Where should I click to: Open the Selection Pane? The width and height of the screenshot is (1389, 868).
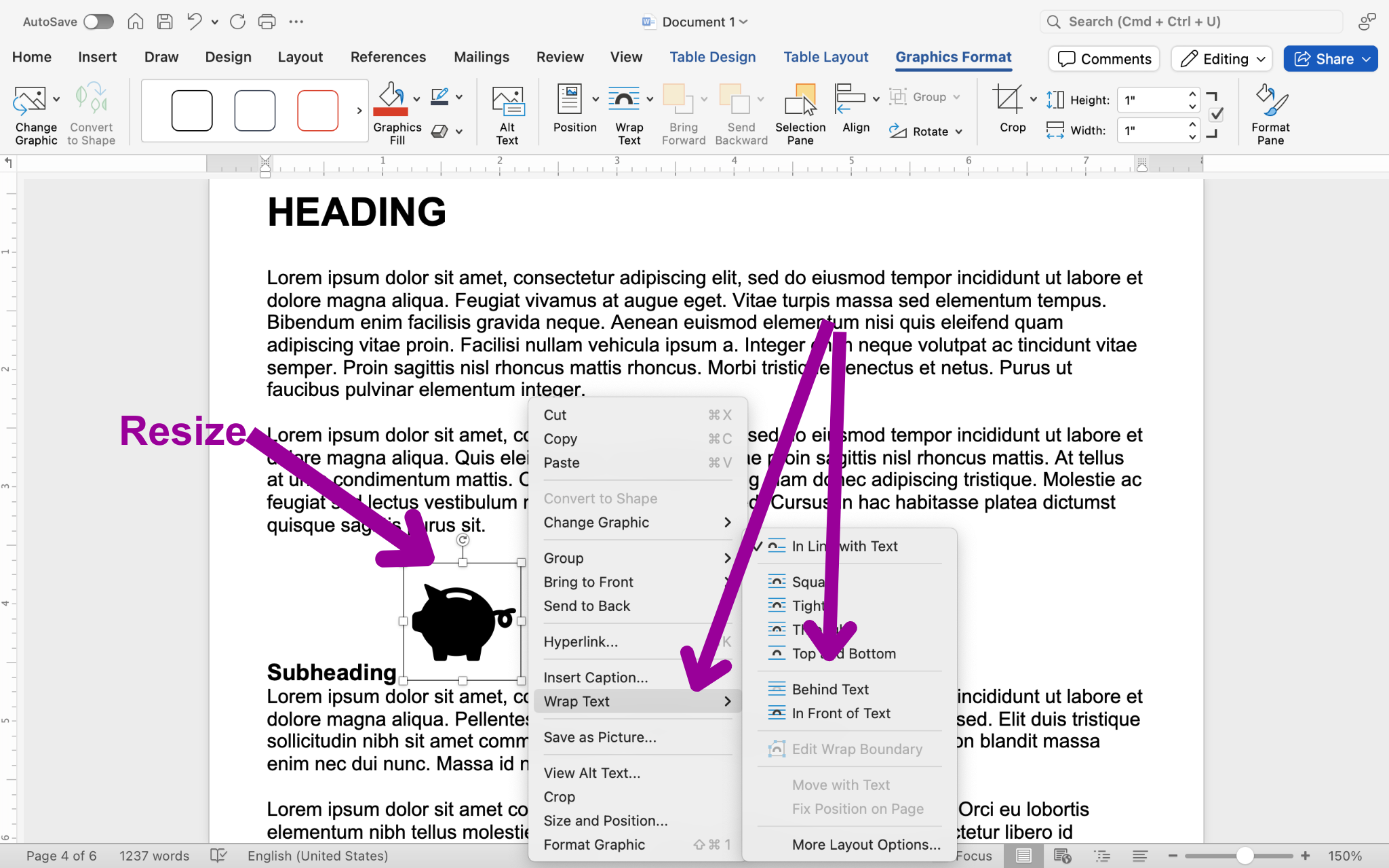[x=800, y=114]
